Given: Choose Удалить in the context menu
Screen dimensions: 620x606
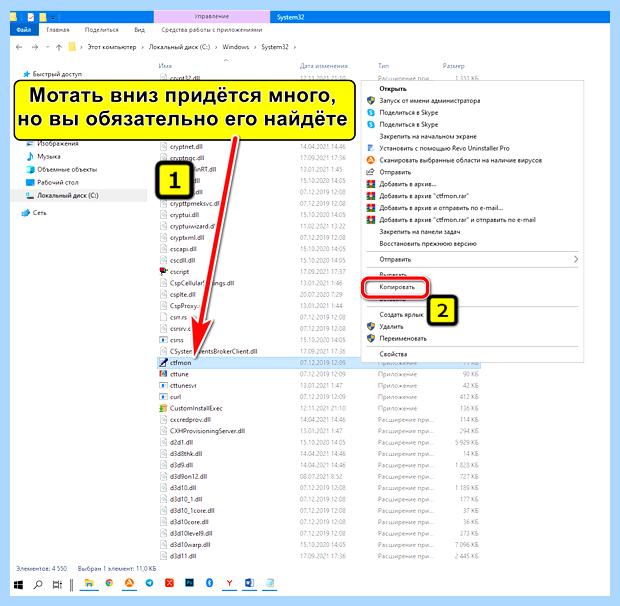Looking at the screenshot, I should click(391, 327).
